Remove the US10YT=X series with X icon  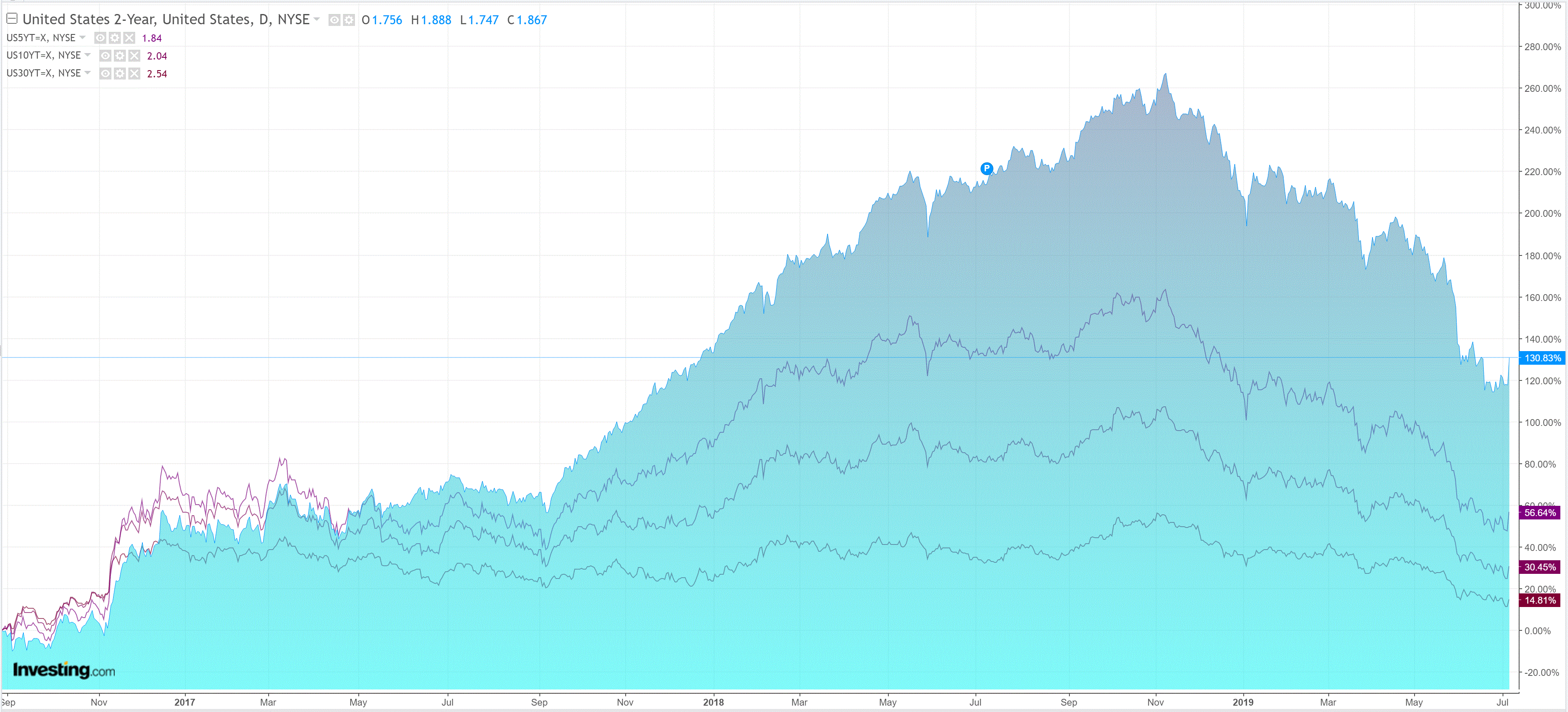point(134,56)
